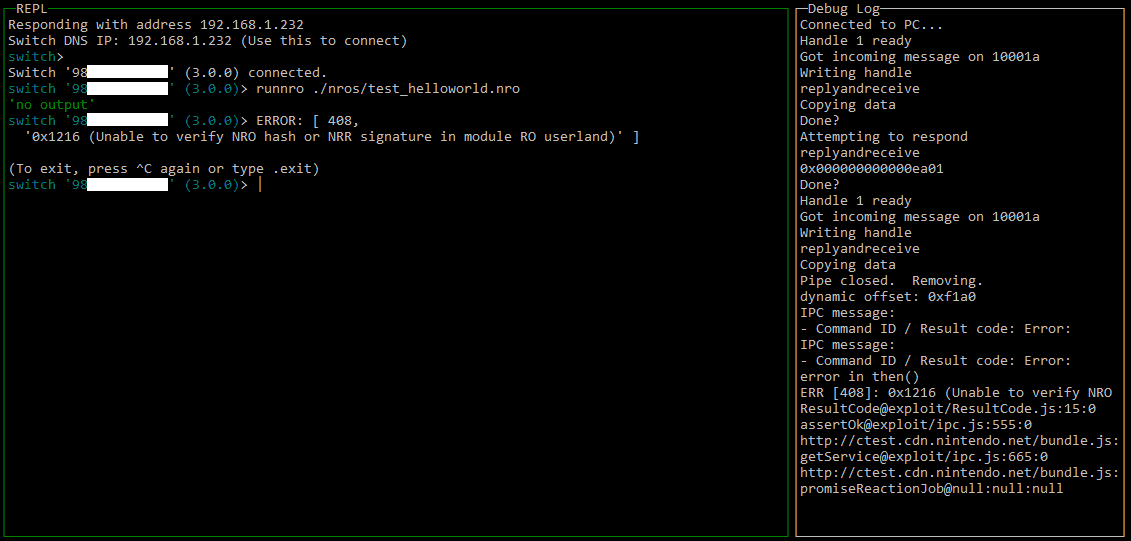The width and height of the screenshot is (1131, 541).
Task: Click the Debug Log panel title
Action: click(x=843, y=9)
